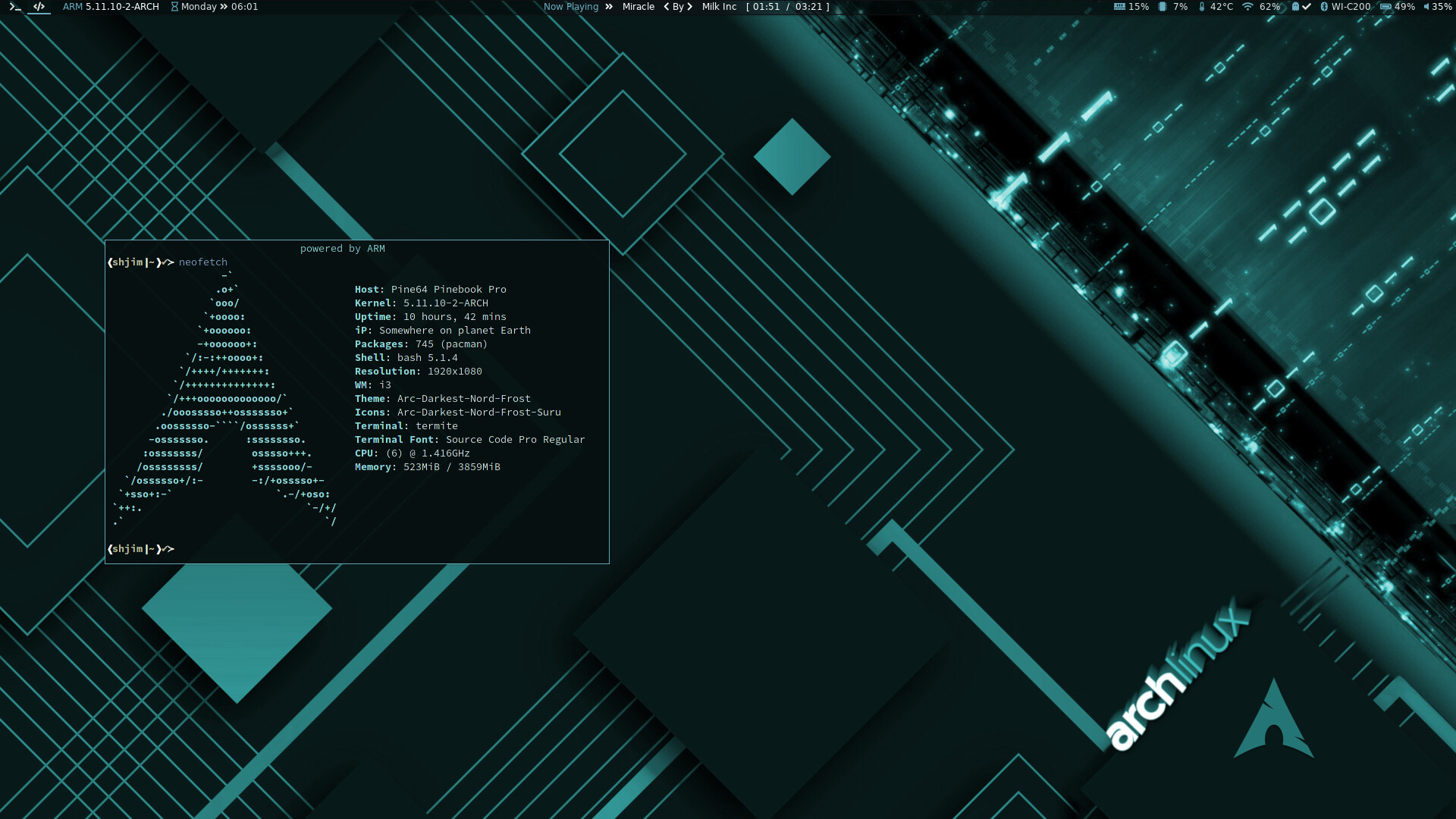The image size is (1456, 819).
Task: Click the Theme: Arc-Darkest-Nord-Frost line
Action: click(x=443, y=399)
